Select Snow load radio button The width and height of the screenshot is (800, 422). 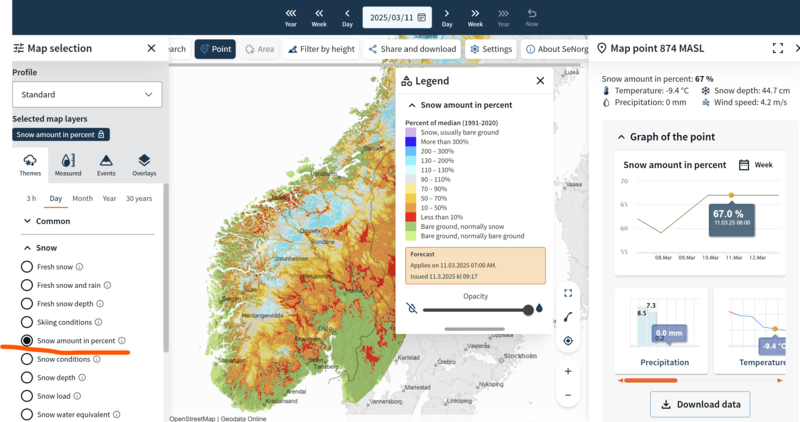27,396
